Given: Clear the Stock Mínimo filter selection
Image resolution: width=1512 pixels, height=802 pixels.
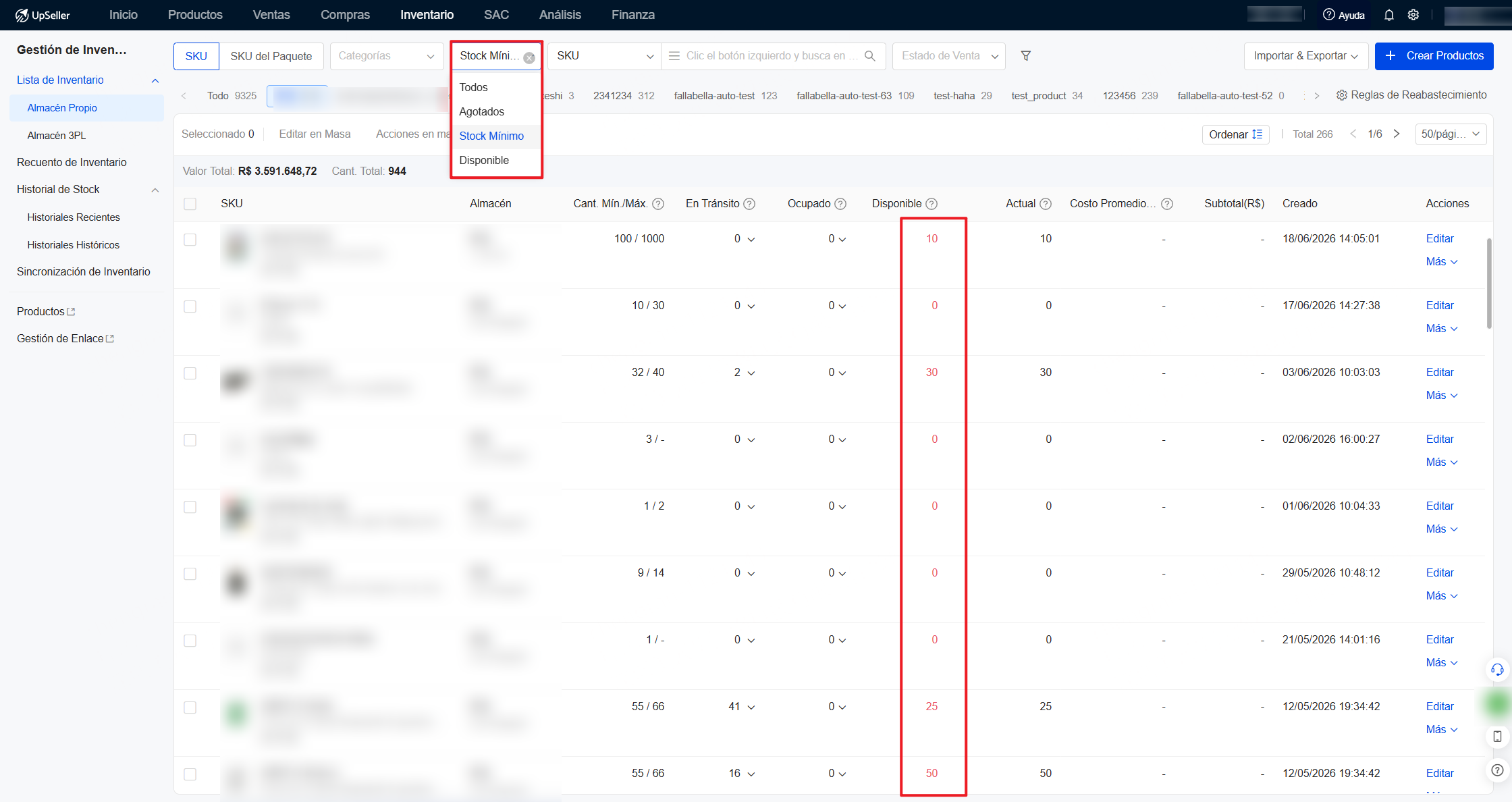Looking at the screenshot, I should tap(529, 58).
